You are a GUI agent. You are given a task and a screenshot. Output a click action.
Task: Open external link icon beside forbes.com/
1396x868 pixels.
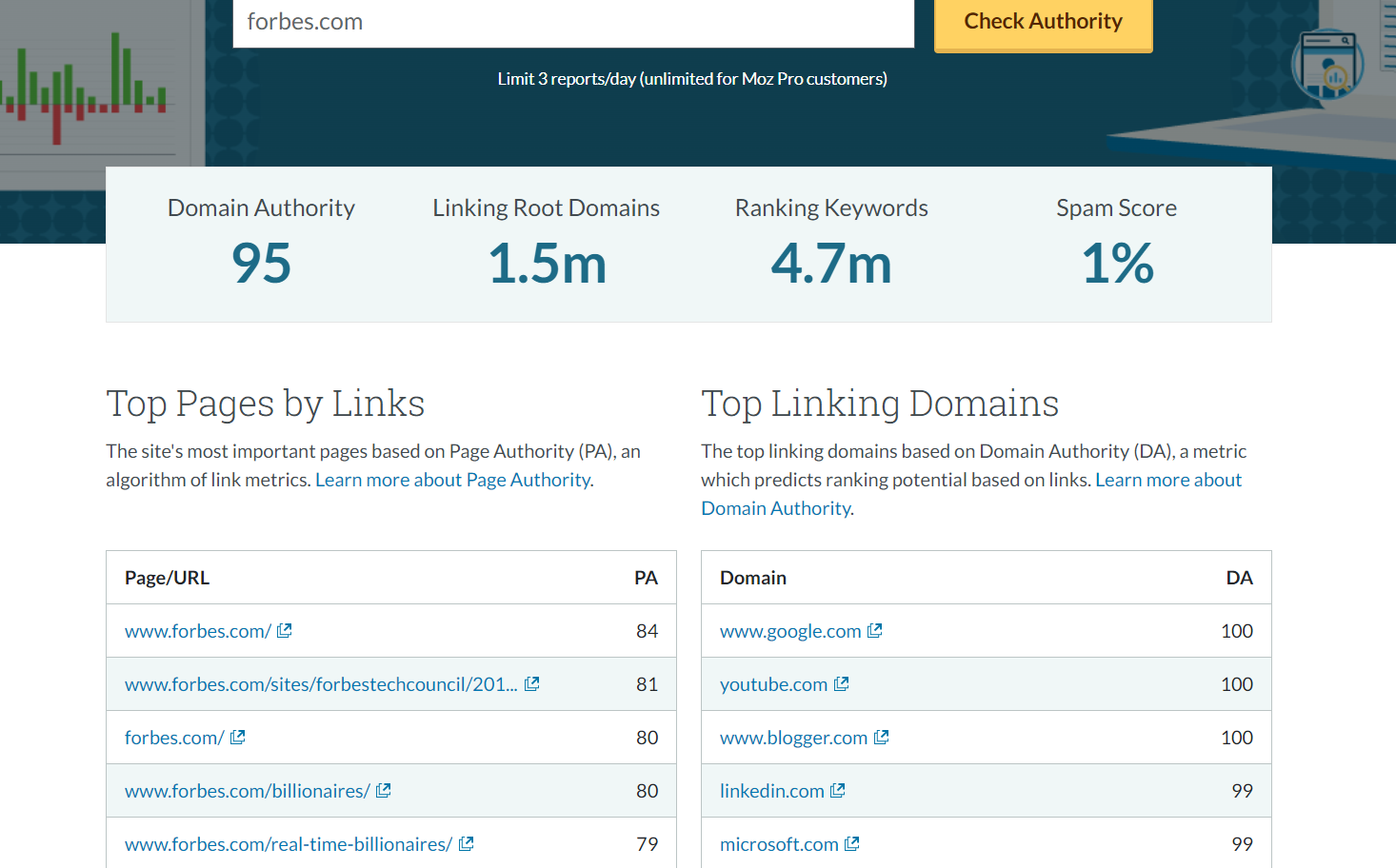click(237, 738)
